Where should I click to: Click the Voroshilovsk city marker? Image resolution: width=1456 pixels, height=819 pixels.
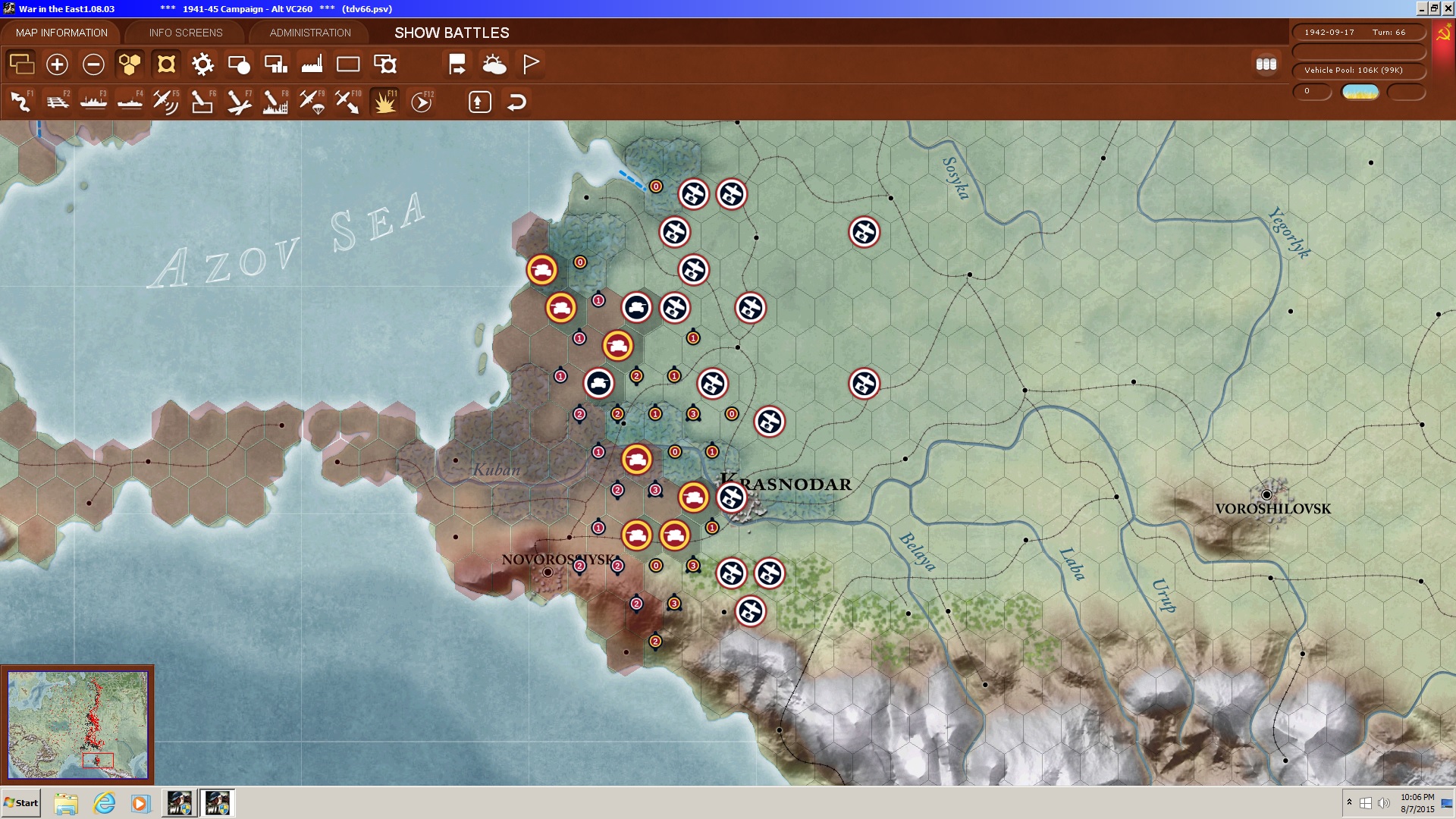pos(1266,494)
